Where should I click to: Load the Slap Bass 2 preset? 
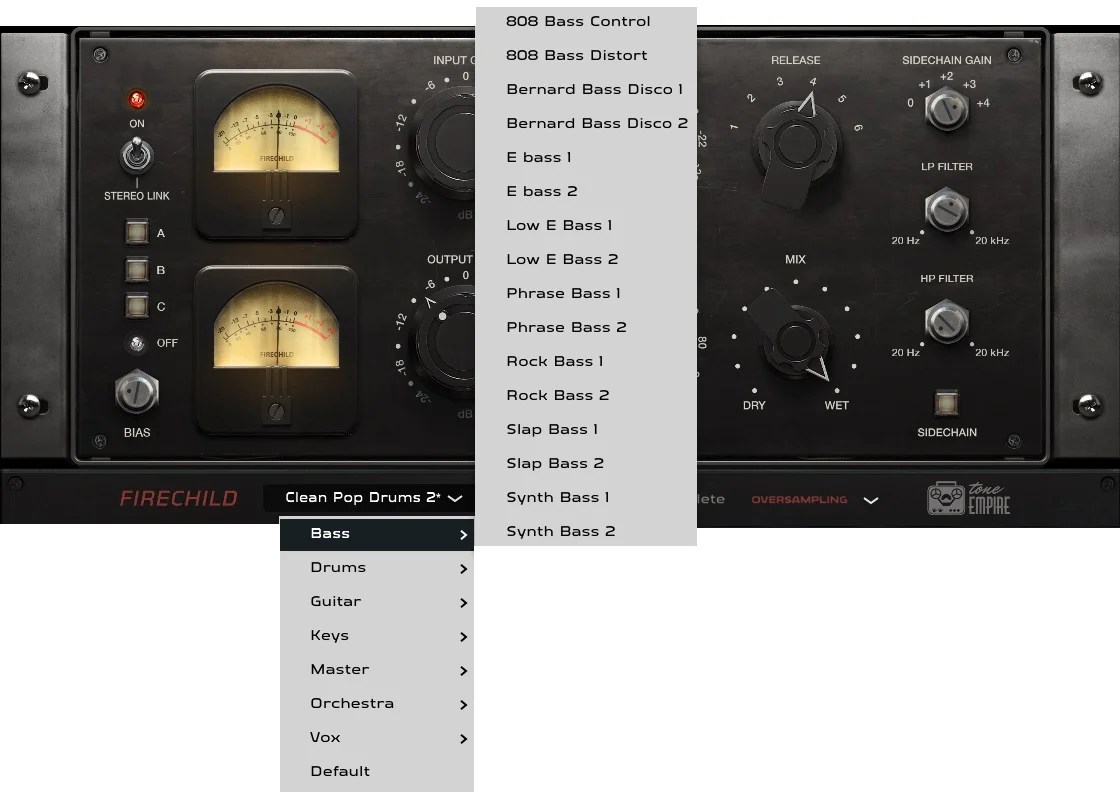point(586,463)
